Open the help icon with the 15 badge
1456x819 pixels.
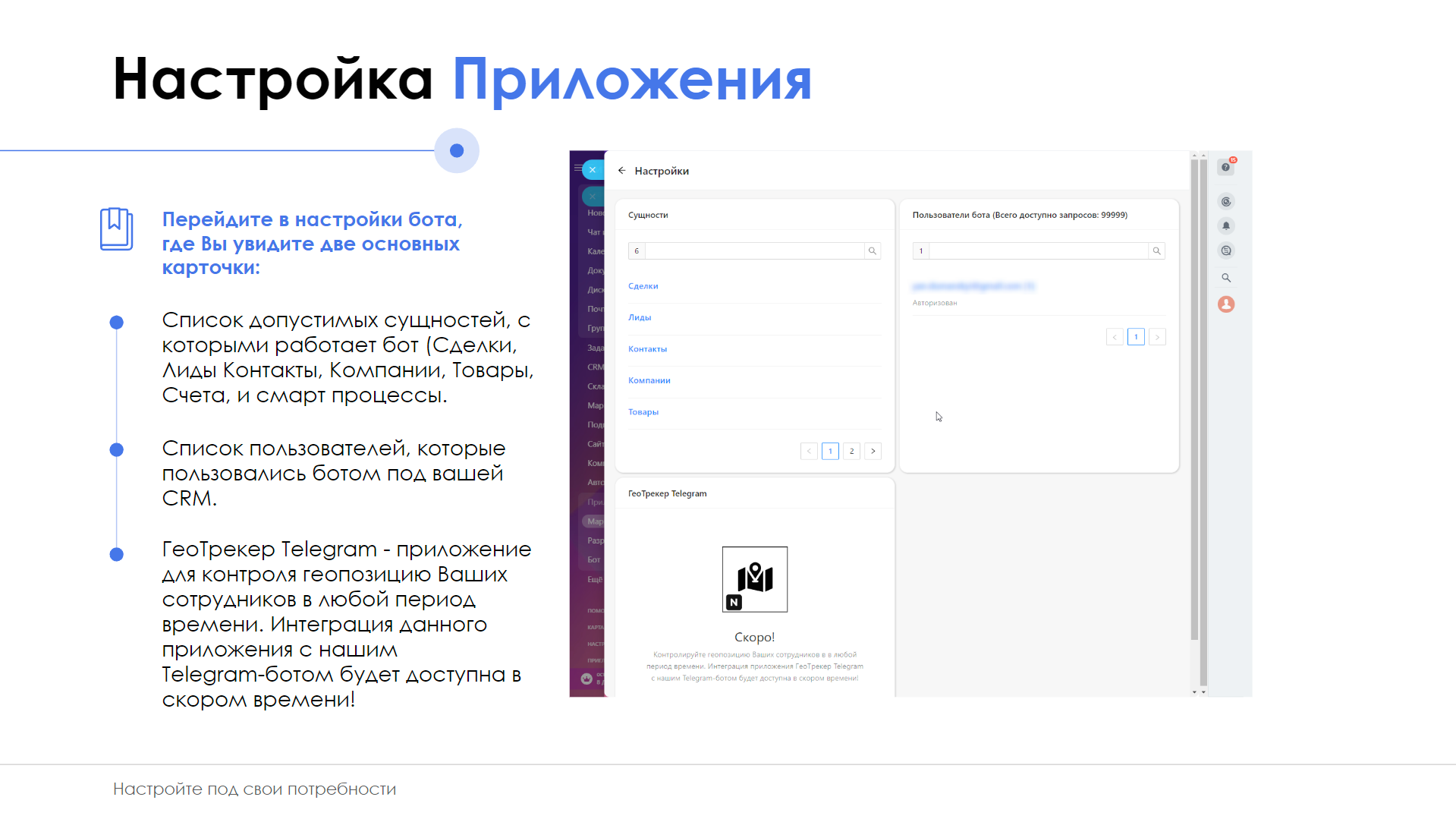pyautogui.click(x=1226, y=167)
